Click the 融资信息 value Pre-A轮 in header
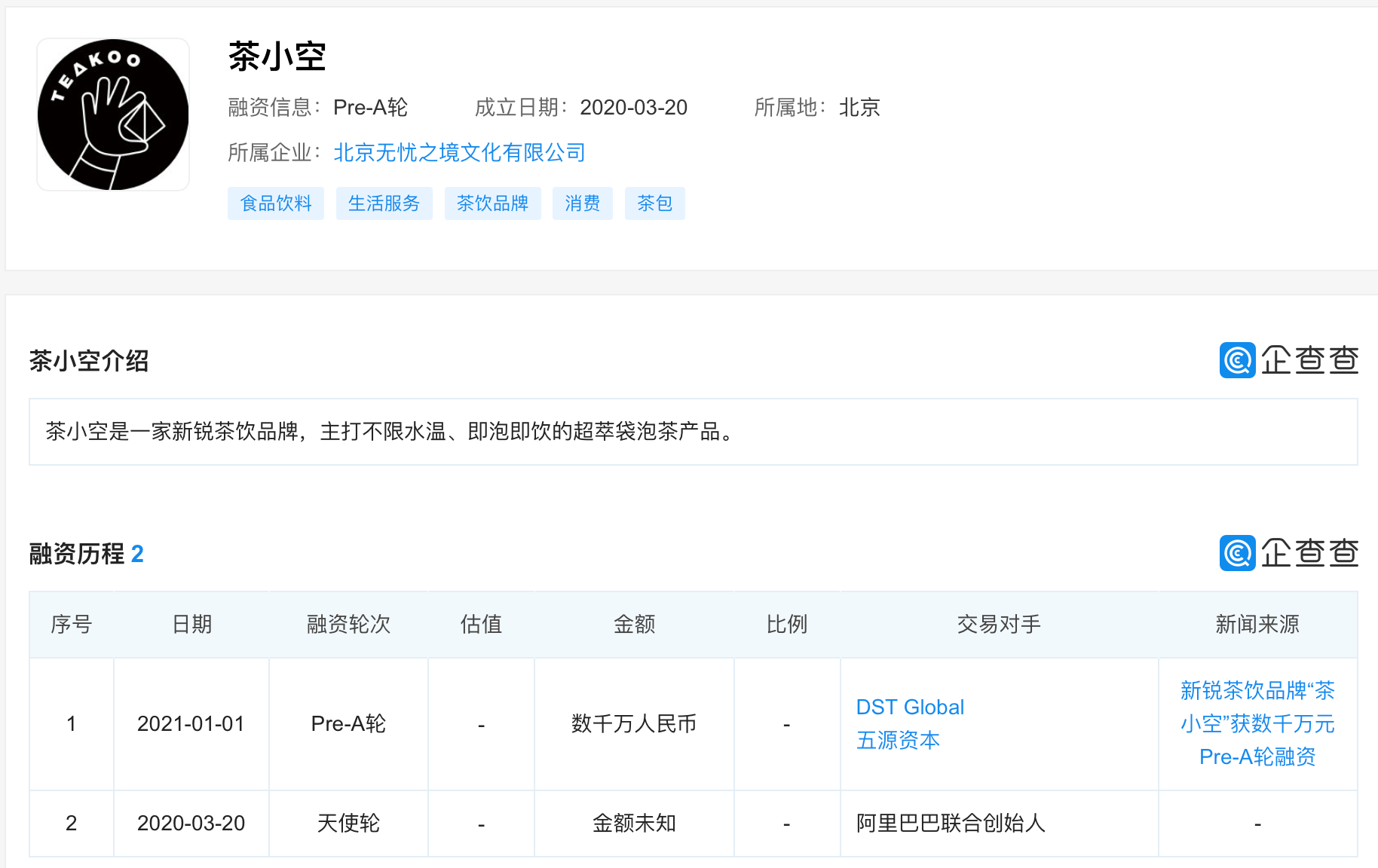 [x=370, y=108]
